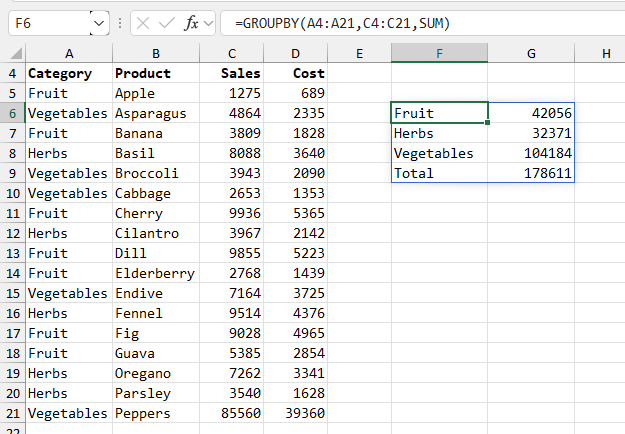Click the Vegetables result cell in column F
The image size is (625, 434).
[x=439, y=153]
